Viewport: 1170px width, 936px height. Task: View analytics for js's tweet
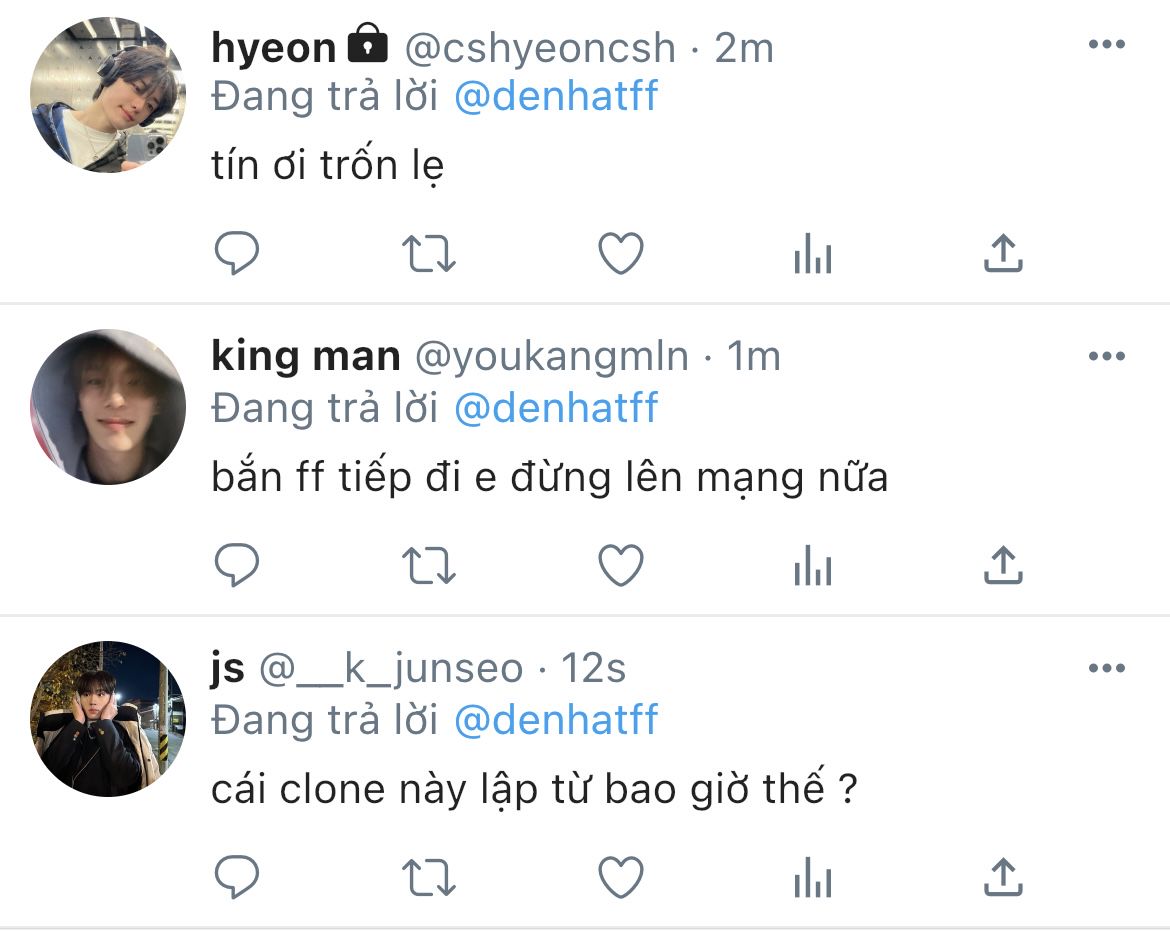click(x=812, y=880)
